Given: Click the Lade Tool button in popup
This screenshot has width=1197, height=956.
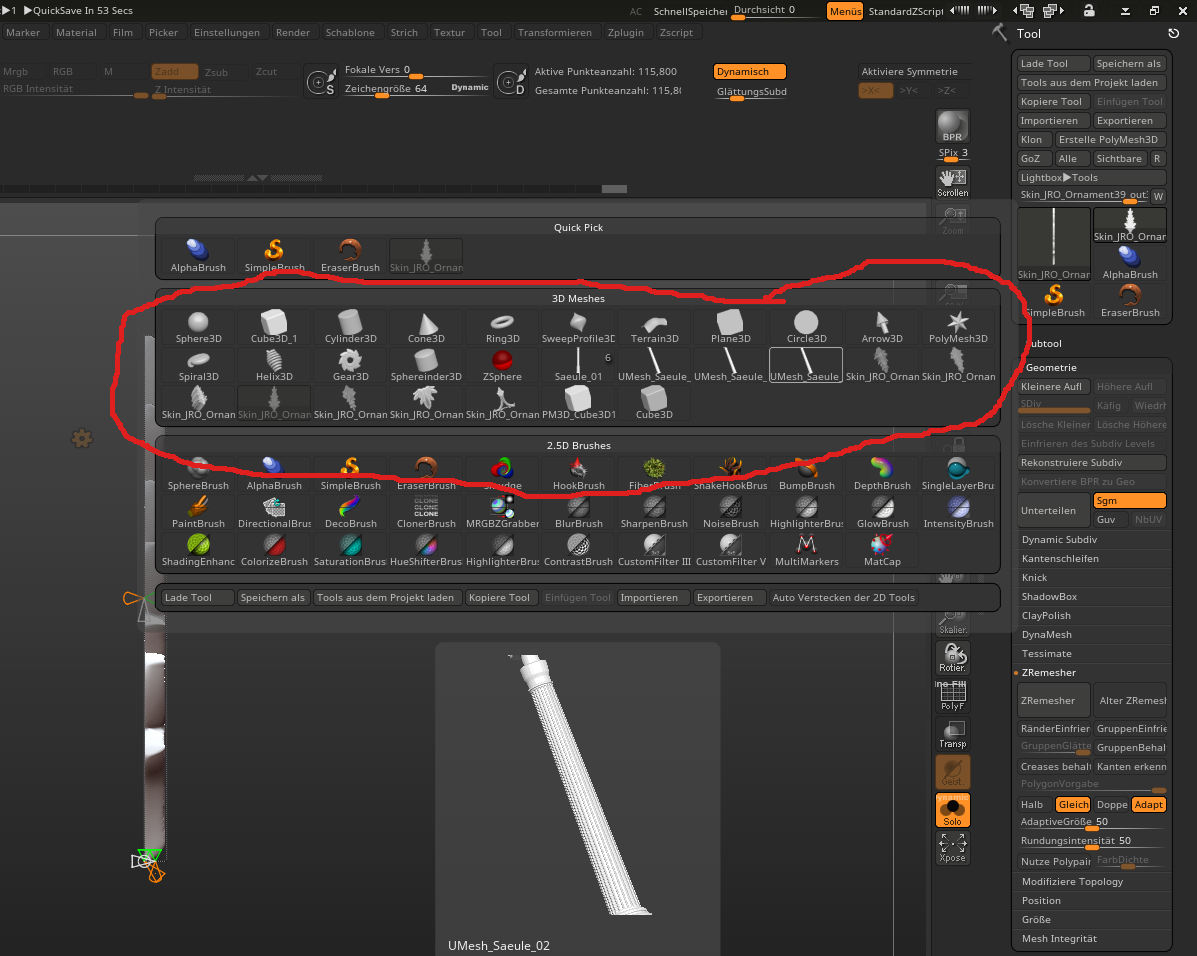Looking at the screenshot, I should point(196,598).
